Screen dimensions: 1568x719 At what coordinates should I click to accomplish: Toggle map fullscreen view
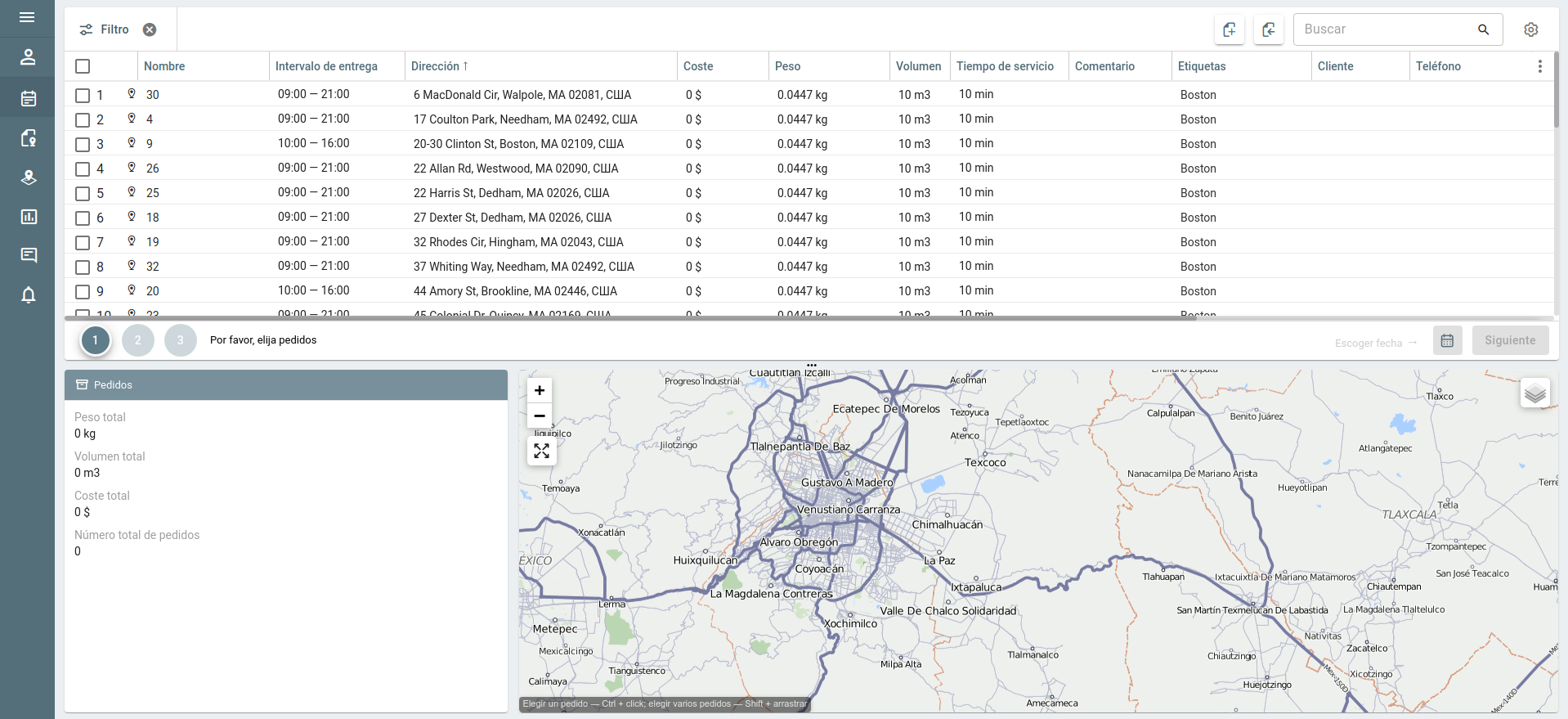tap(541, 452)
